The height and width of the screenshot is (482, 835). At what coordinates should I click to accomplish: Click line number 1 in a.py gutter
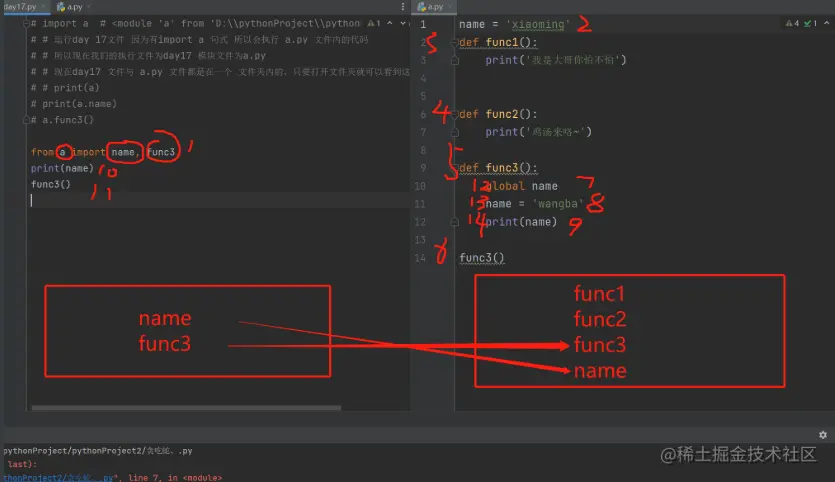423,24
